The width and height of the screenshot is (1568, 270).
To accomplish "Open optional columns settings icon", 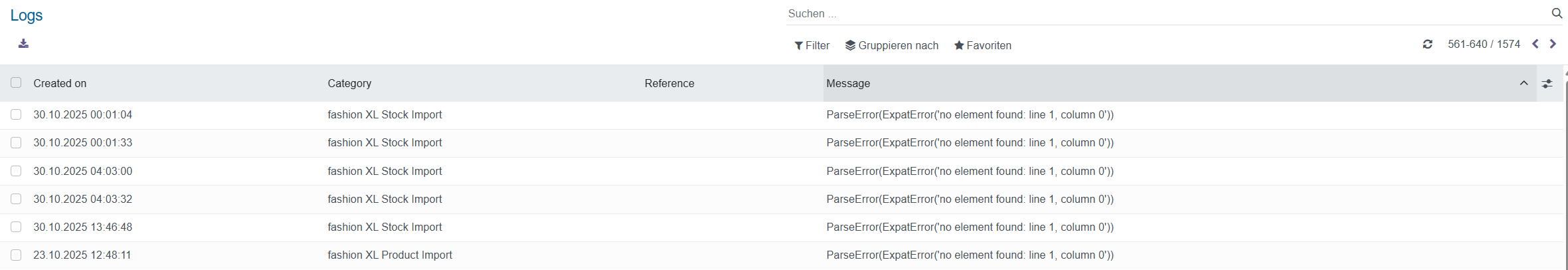I will (1547, 84).
